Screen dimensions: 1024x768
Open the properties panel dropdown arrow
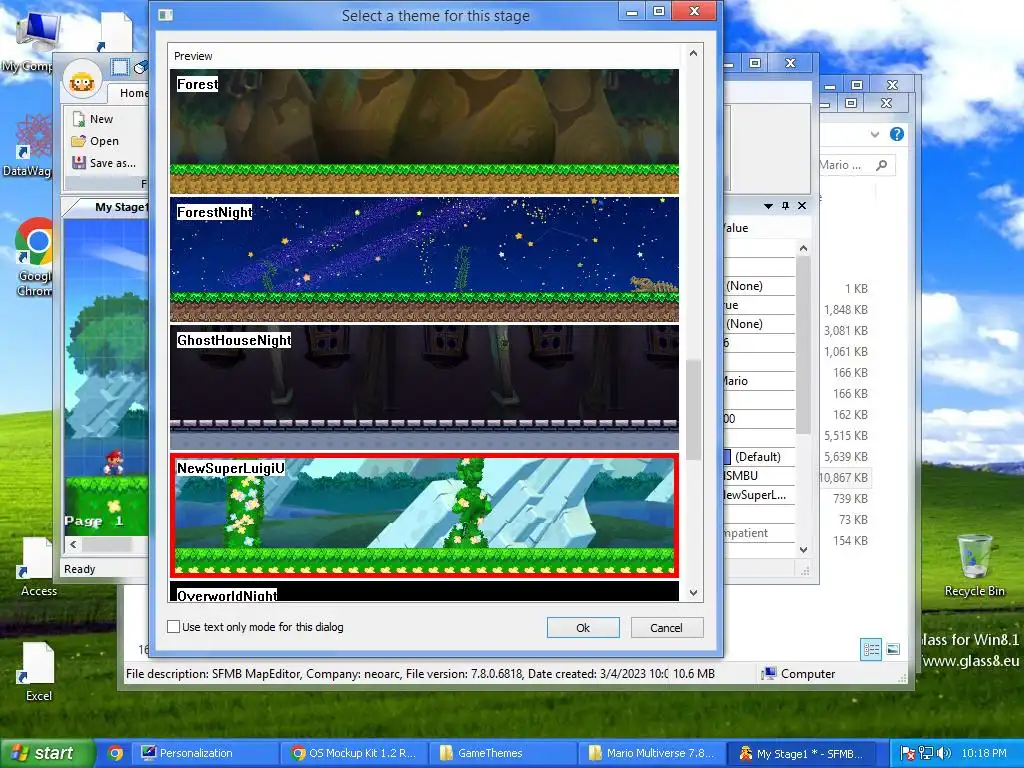pyautogui.click(x=768, y=206)
